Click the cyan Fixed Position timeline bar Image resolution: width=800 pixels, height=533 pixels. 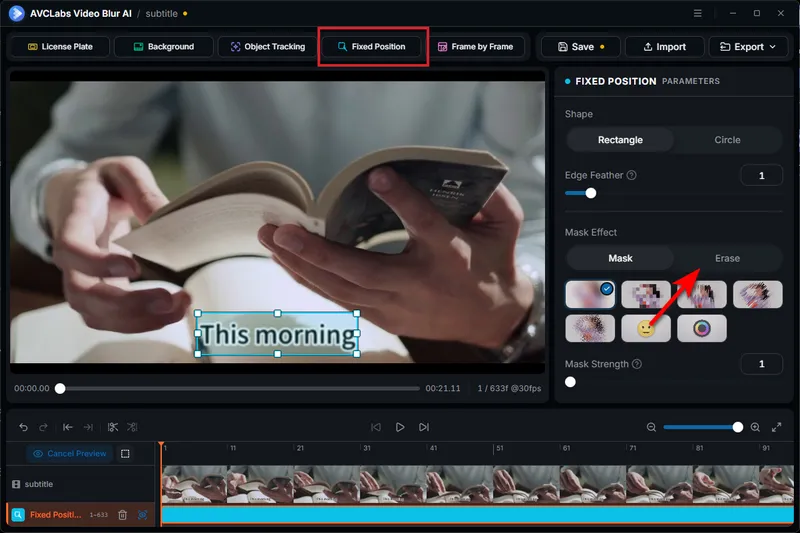click(x=477, y=515)
